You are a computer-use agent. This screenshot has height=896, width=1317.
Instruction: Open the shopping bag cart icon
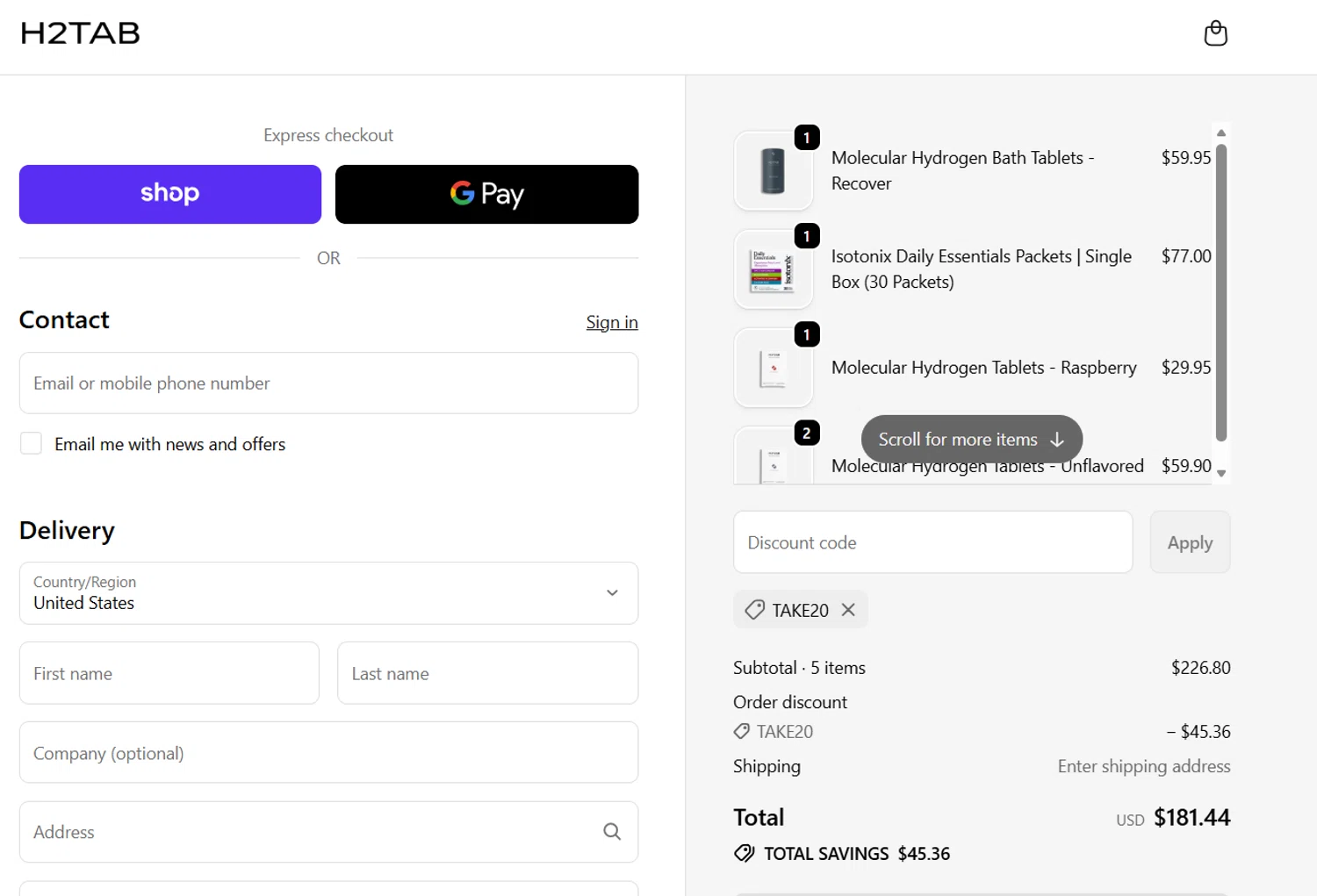(1215, 33)
